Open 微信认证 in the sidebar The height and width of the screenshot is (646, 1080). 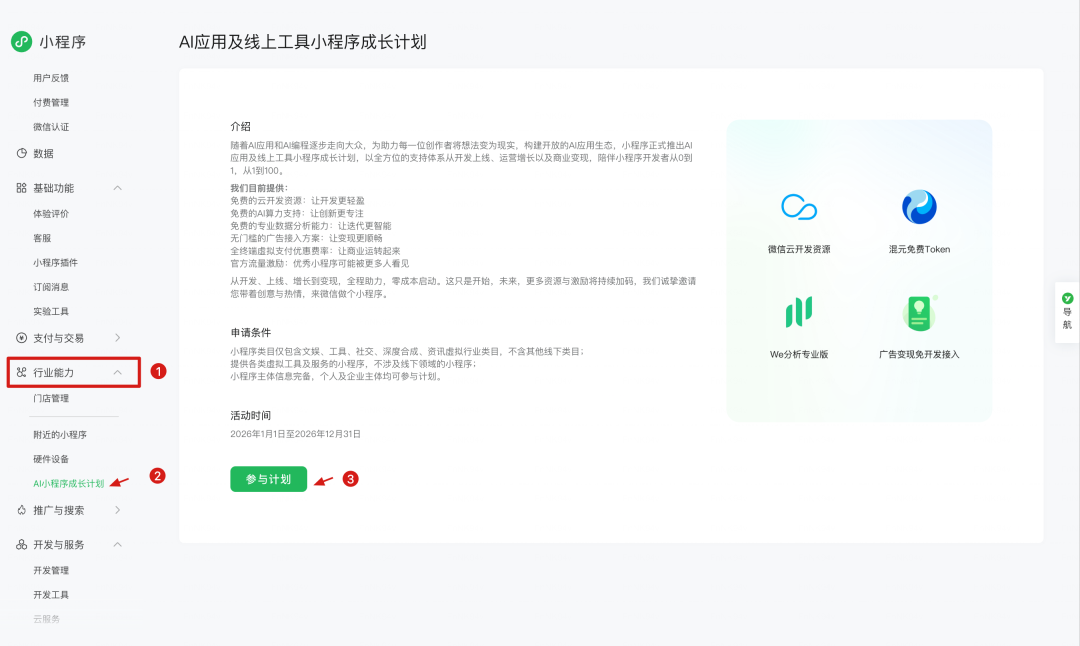51,127
